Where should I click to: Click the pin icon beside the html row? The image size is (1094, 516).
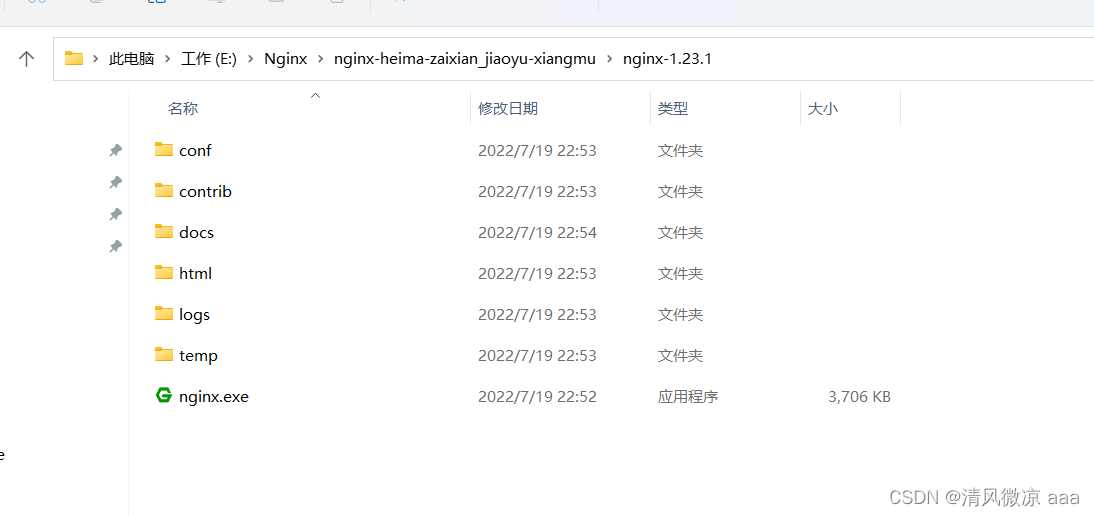point(116,246)
